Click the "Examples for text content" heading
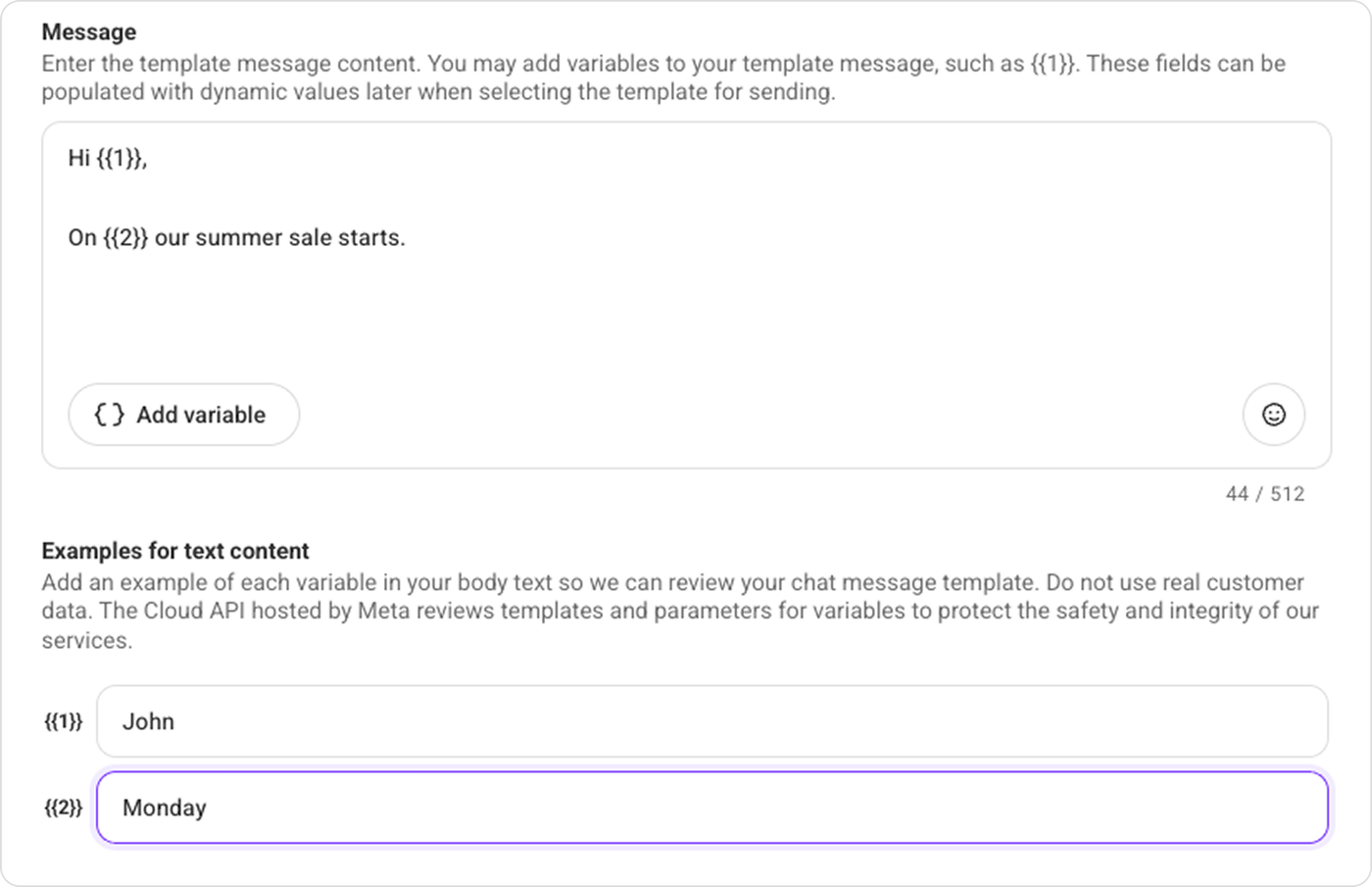Screen dimensions: 1372x887 click(175, 551)
